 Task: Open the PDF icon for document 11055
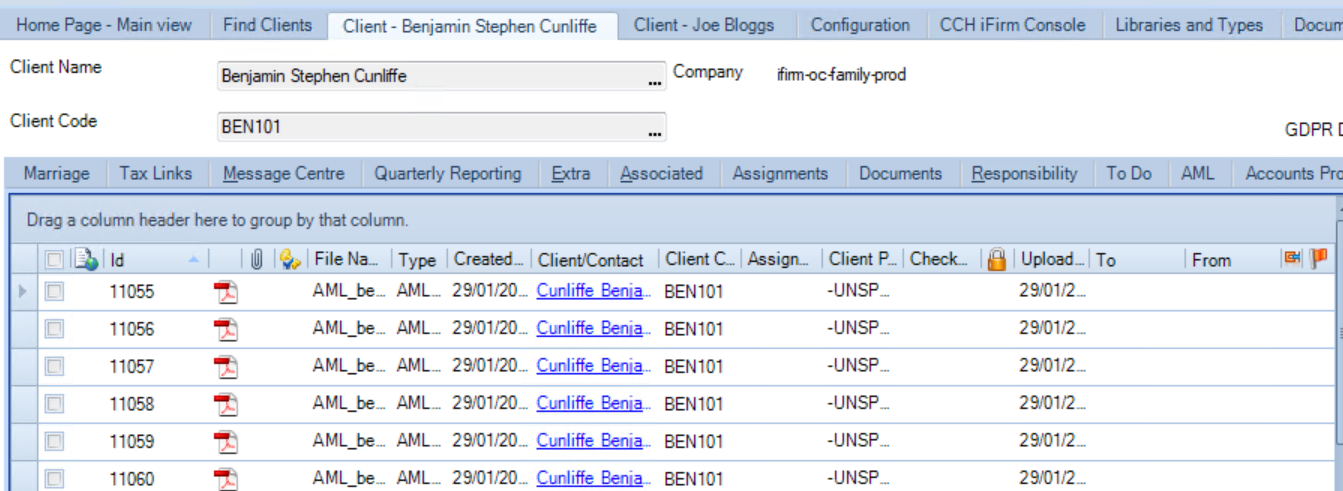226,292
